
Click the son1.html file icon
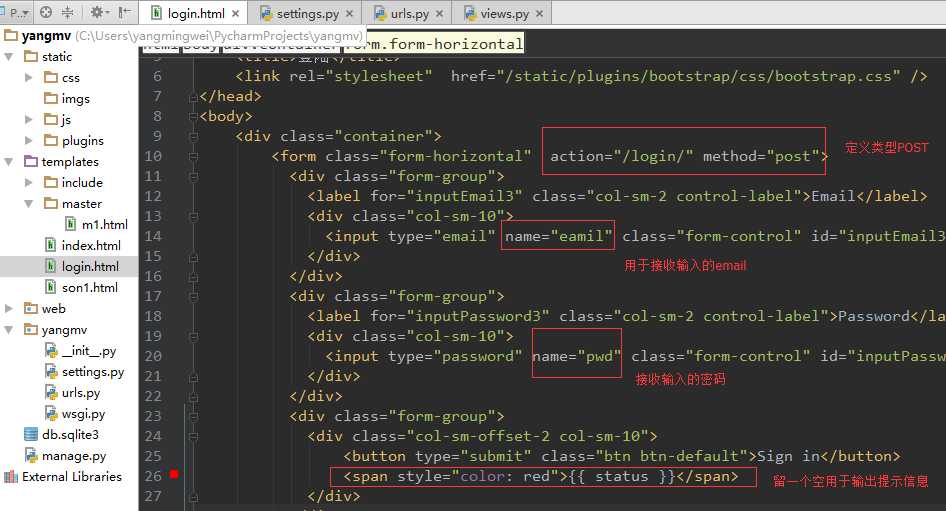(51, 287)
